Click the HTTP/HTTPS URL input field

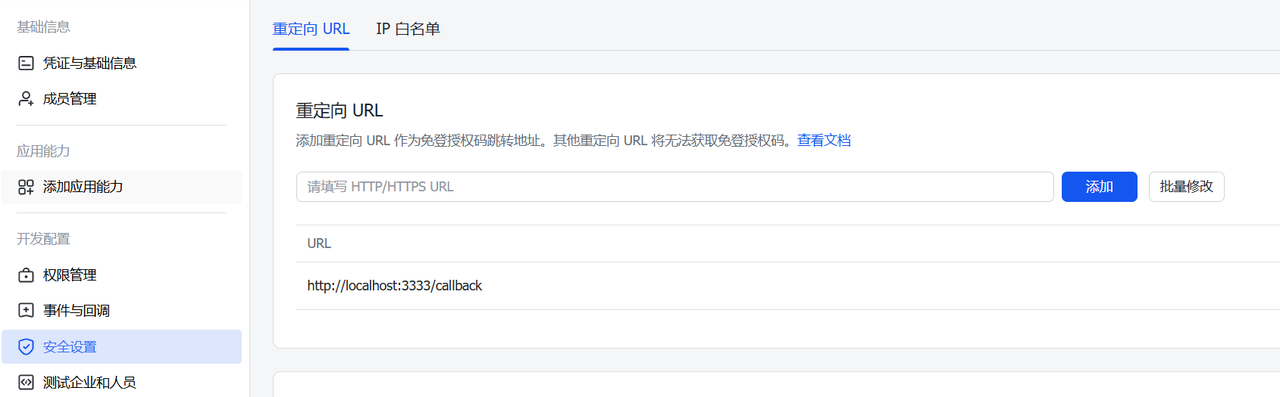pyautogui.click(x=675, y=187)
